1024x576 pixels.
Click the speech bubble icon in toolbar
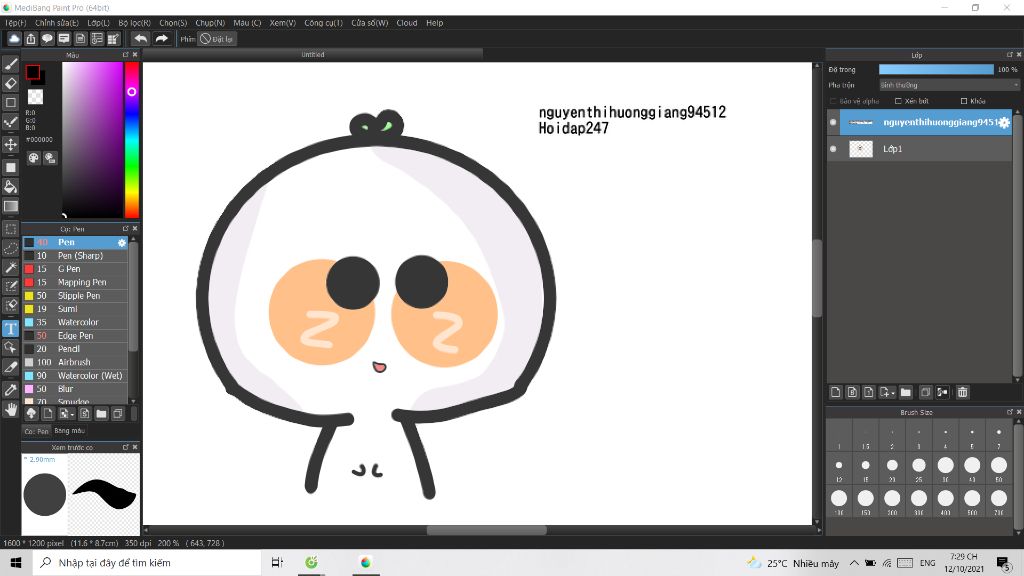coord(47,39)
